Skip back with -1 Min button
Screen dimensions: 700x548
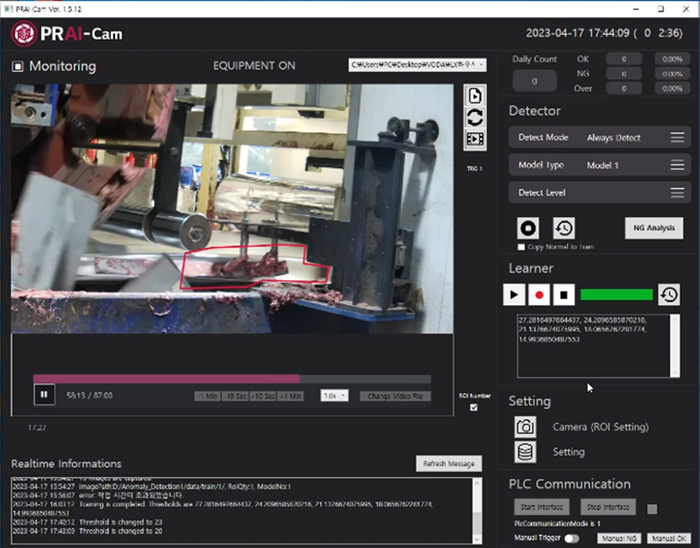pyautogui.click(x=207, y=396)
